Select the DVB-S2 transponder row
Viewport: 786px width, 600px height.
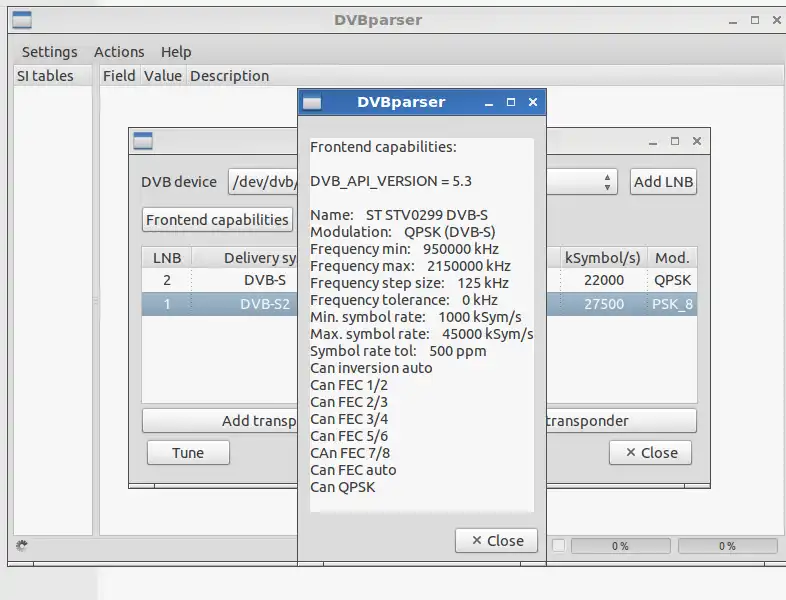point(419,304)
